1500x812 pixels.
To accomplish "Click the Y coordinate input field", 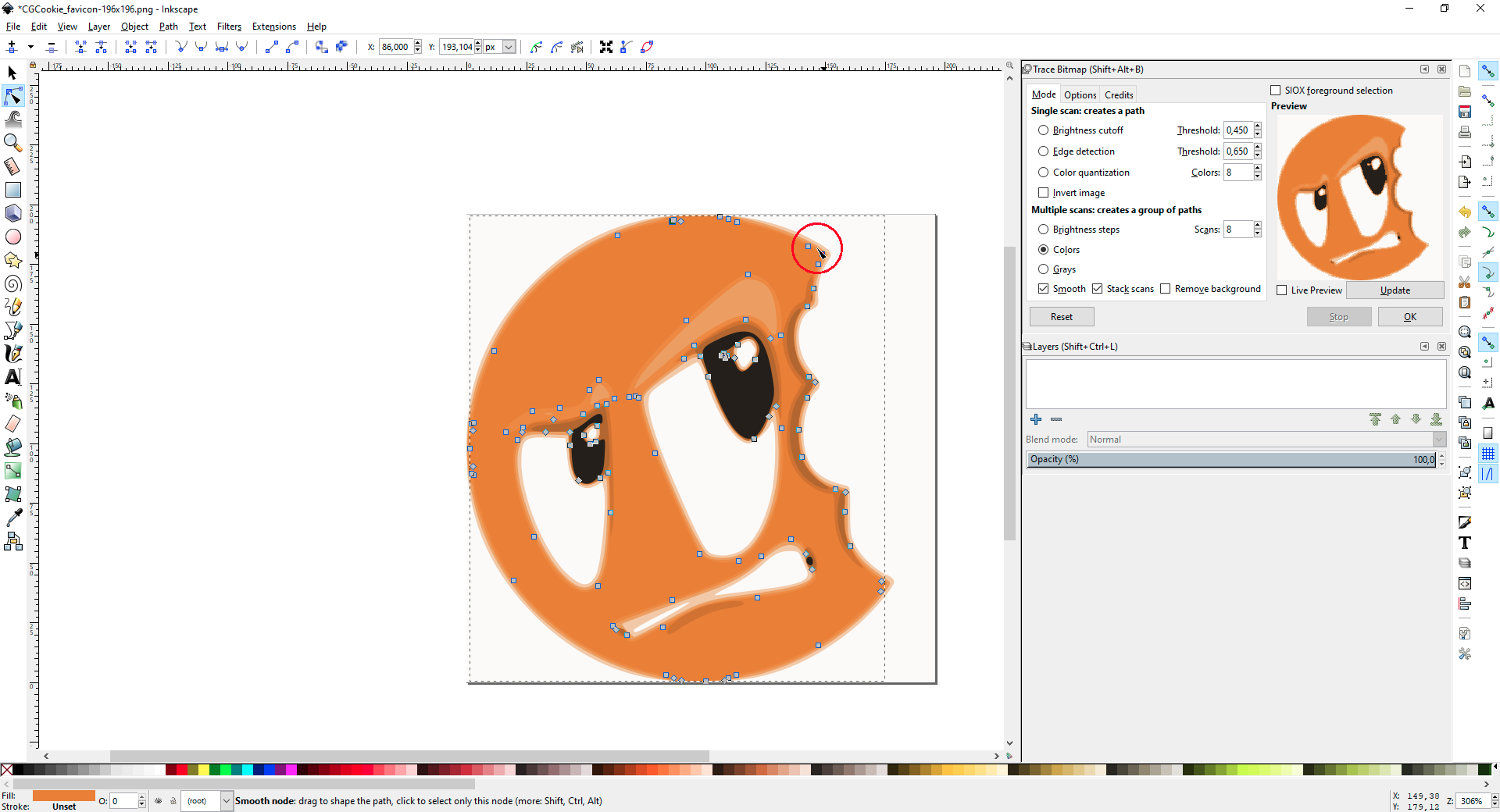I will point(457,47).
